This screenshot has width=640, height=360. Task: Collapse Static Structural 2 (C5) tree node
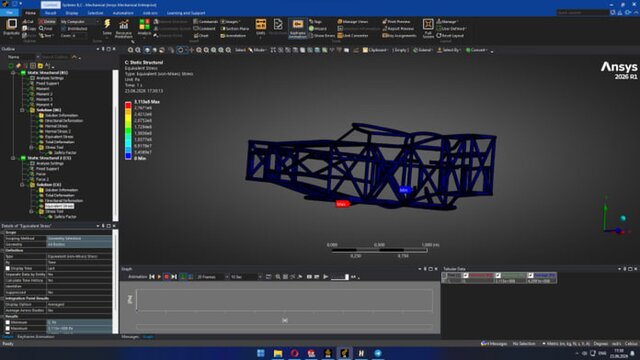pos(13,158)
